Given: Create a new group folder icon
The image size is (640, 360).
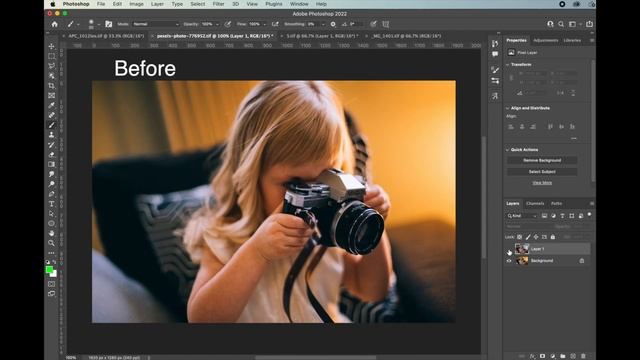Looking at the screenshot, I should click(563, 356).
